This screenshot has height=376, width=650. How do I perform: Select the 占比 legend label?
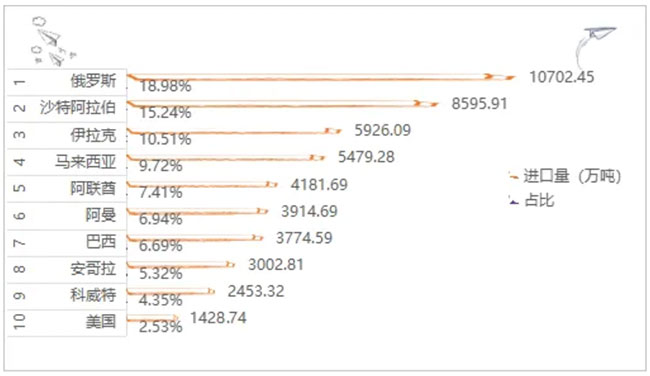(x=539, y=200)
